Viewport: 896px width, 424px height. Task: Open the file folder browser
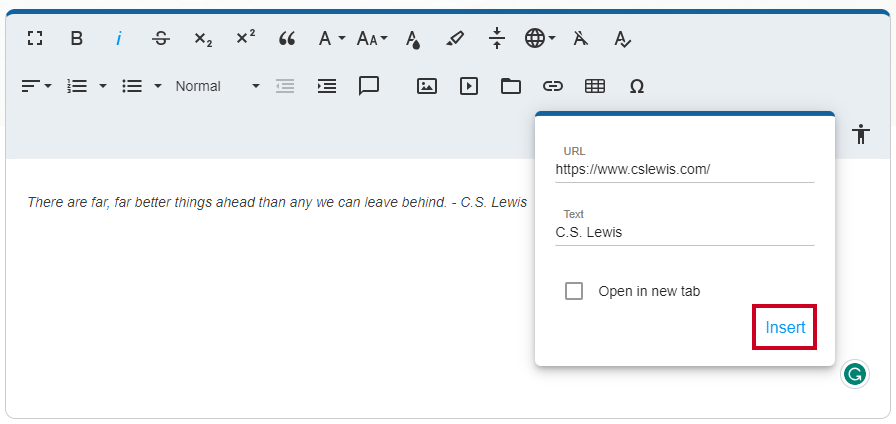[511, 86]
